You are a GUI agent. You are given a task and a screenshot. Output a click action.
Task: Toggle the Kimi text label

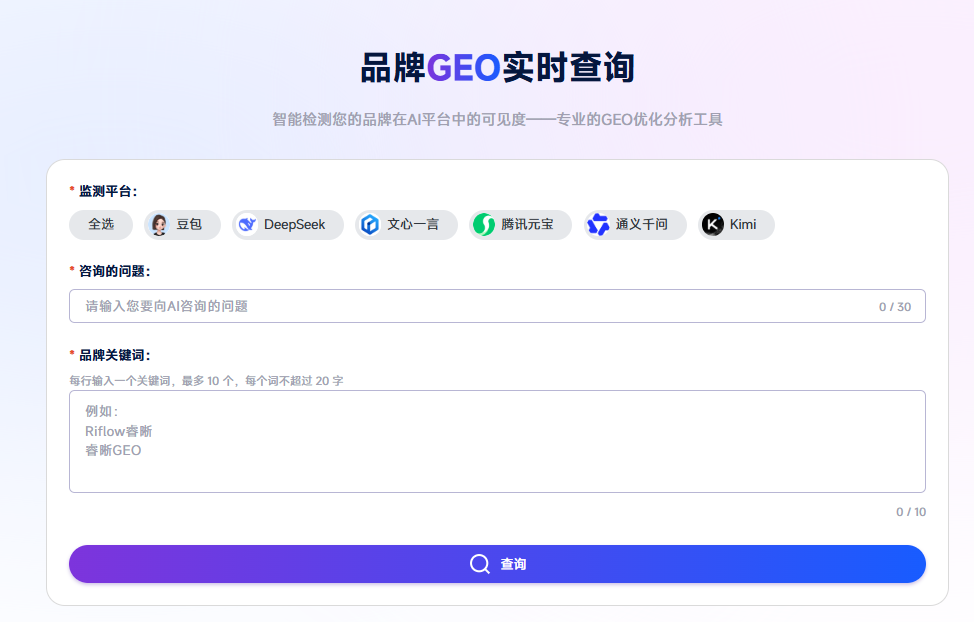point(743,225)
